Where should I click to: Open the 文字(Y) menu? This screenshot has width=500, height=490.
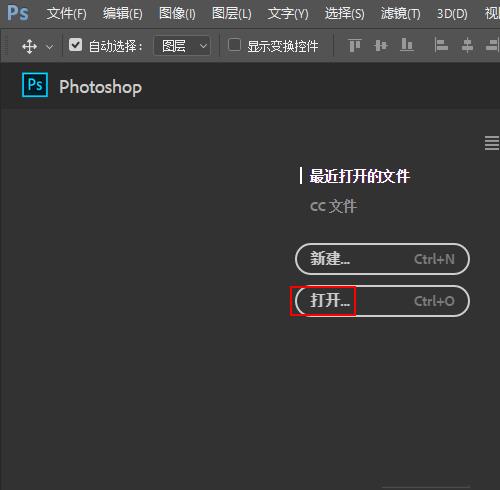tap(288, 14)
